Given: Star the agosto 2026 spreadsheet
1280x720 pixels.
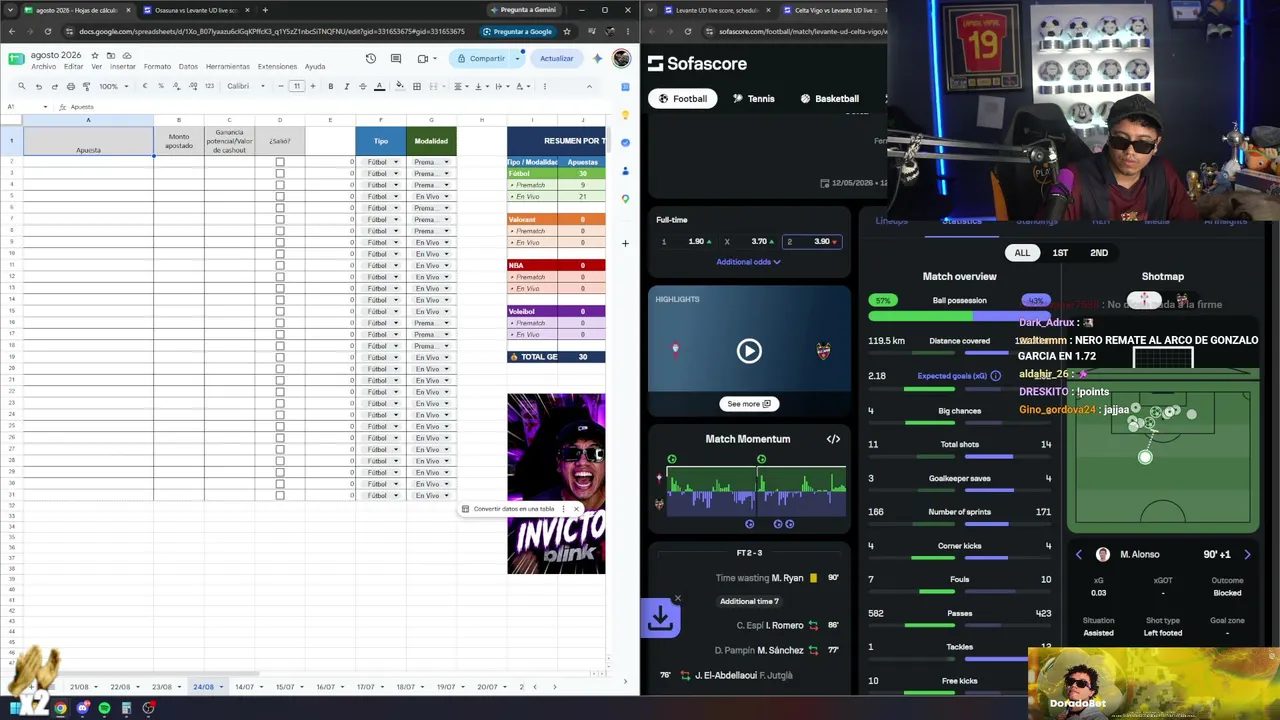Looking at the screenshot, I should pos(97,55).
